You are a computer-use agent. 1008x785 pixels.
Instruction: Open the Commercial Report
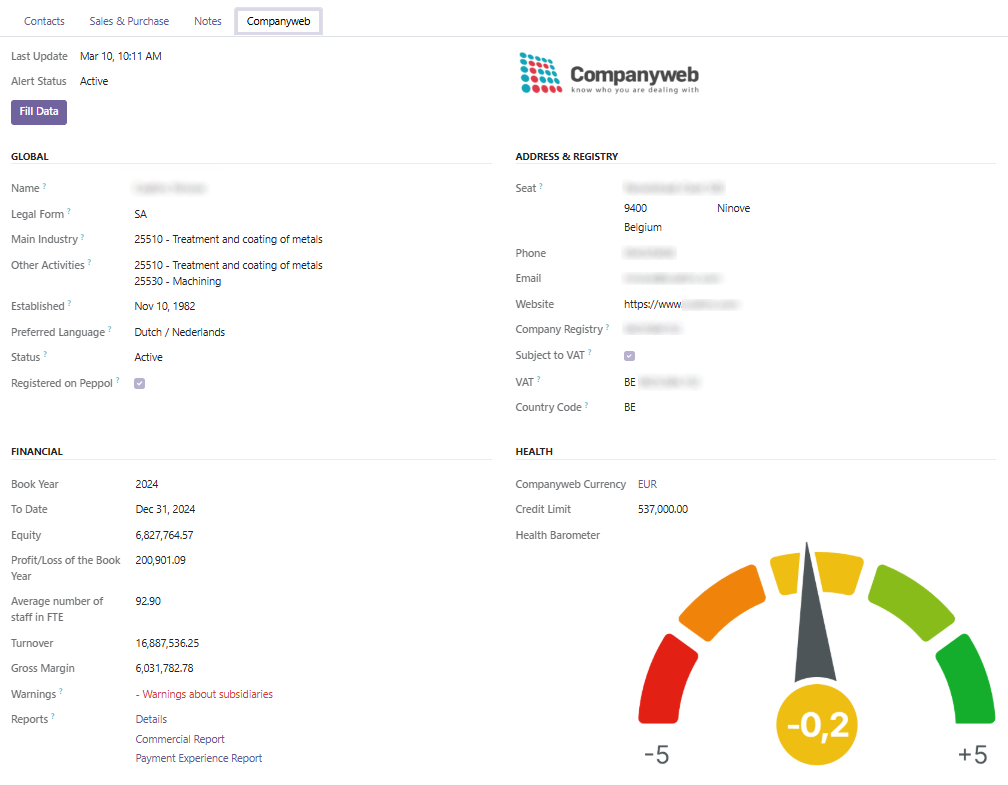tap(180, 738)
